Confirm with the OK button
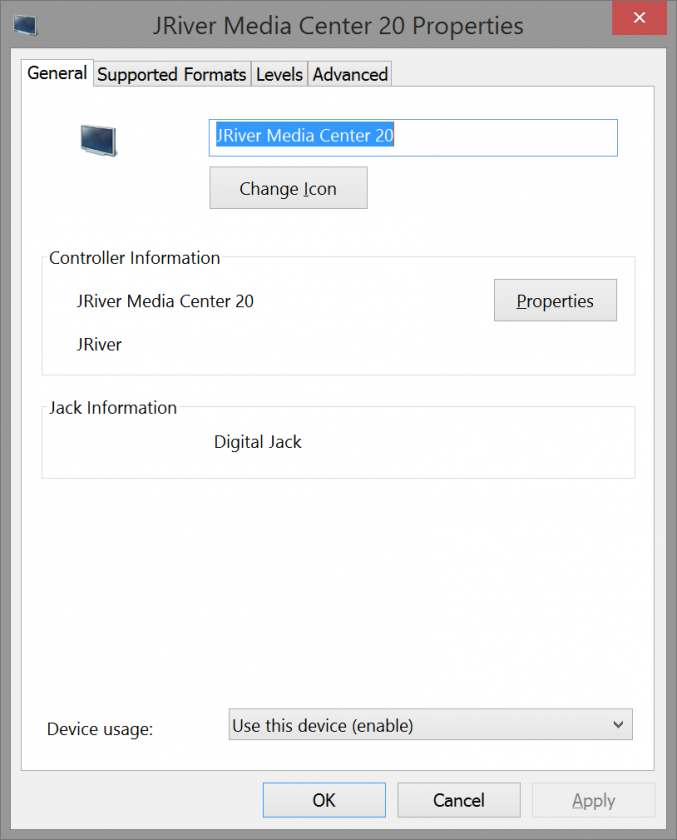 324,800
